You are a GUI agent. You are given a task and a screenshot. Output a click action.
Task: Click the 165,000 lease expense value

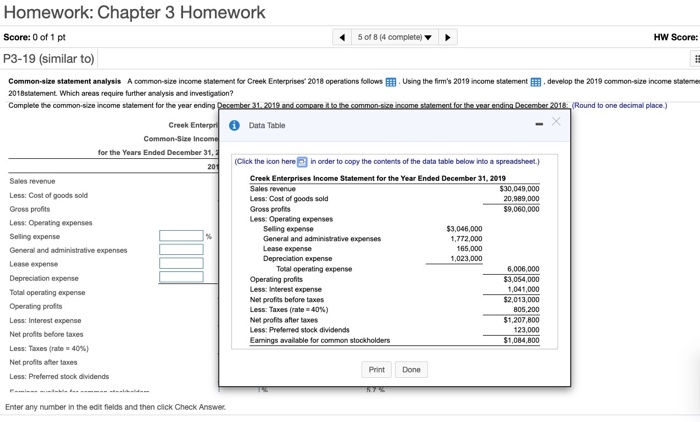[469, 249]
